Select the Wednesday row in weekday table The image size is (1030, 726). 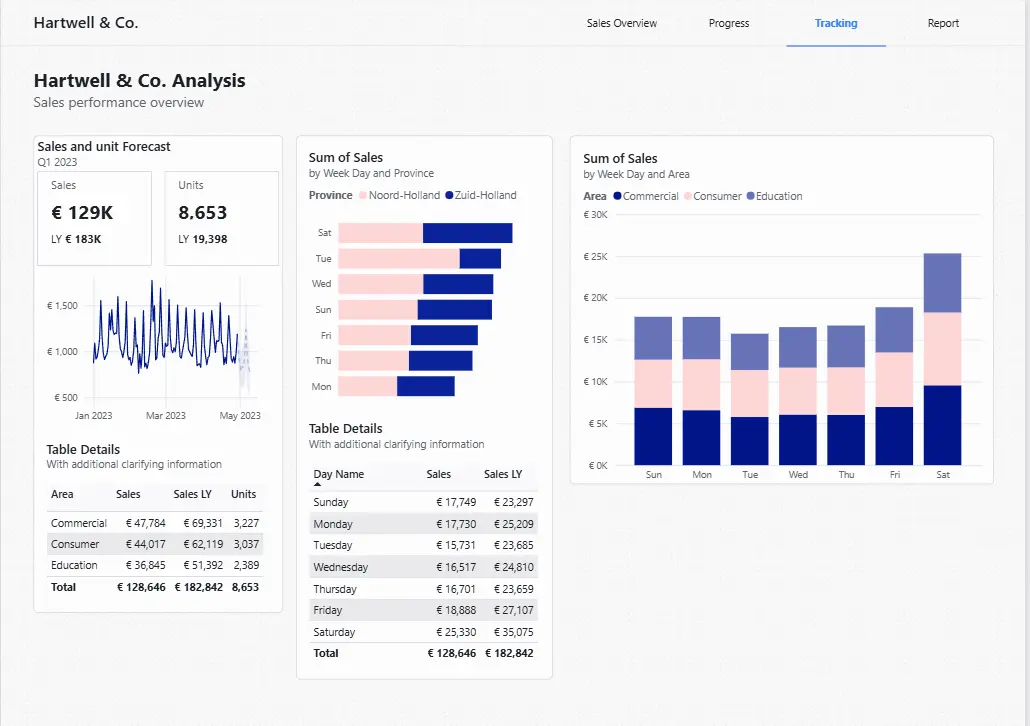point(424,567)
